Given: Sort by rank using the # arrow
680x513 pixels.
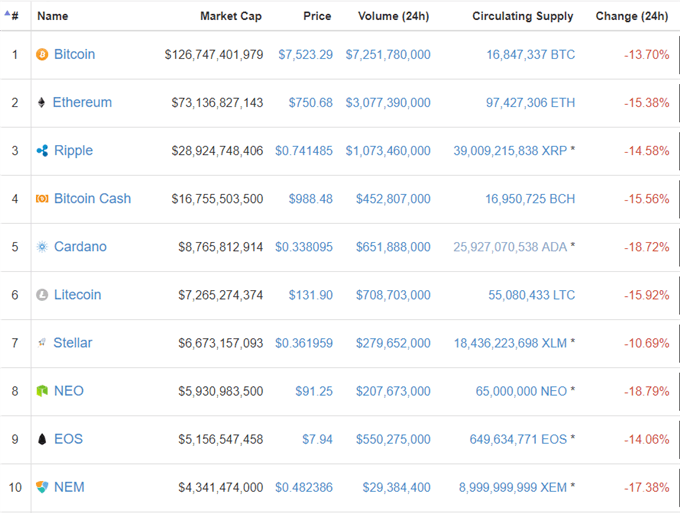Looking at the screenshot, I should [x=11, y=16].
